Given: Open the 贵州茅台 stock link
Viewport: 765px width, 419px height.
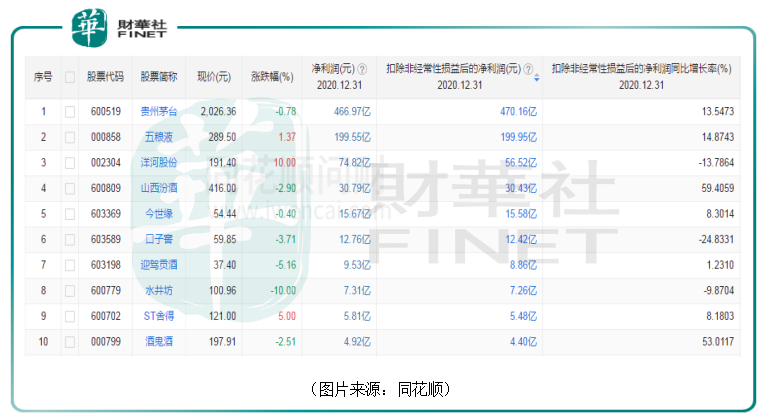Looking at the screenshot, I should [x=159, y=112].
